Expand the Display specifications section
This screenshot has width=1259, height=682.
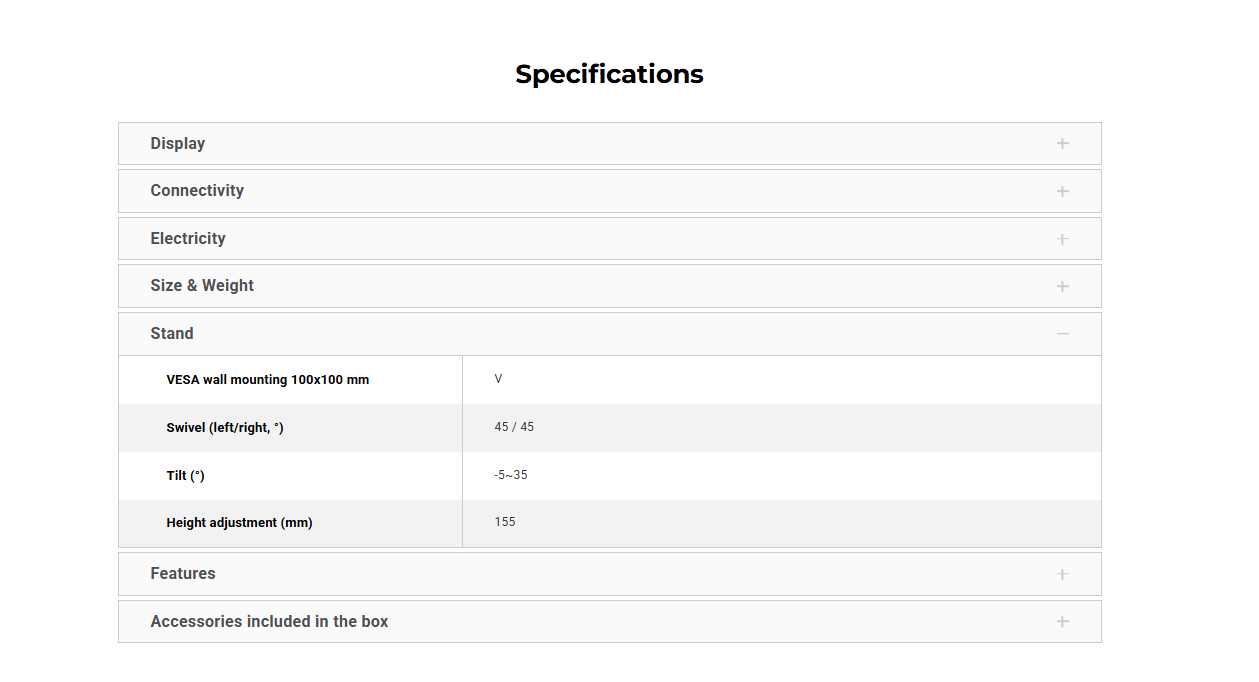tap(178, 144)
